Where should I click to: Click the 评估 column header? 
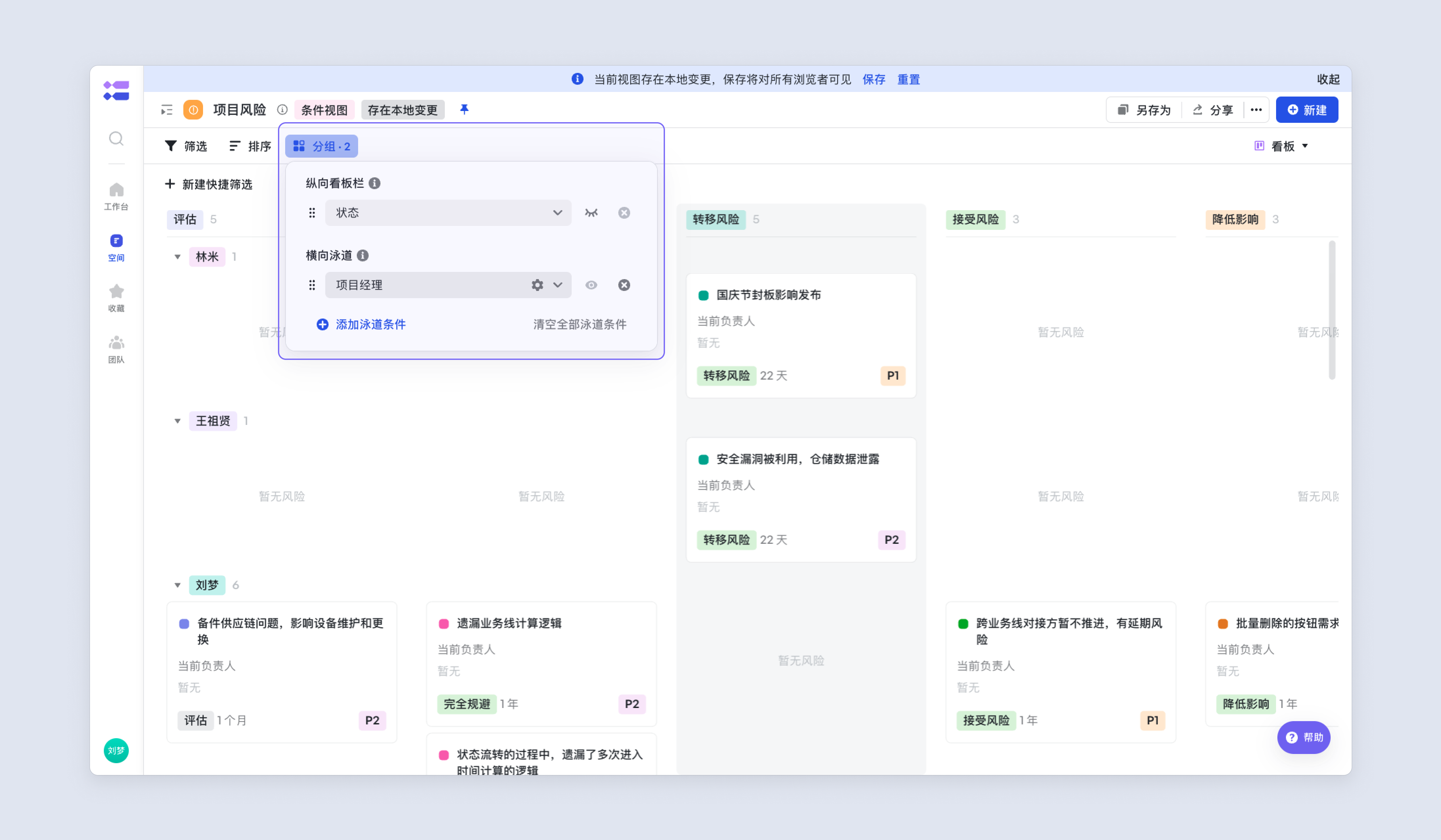(x=185, y=219)
